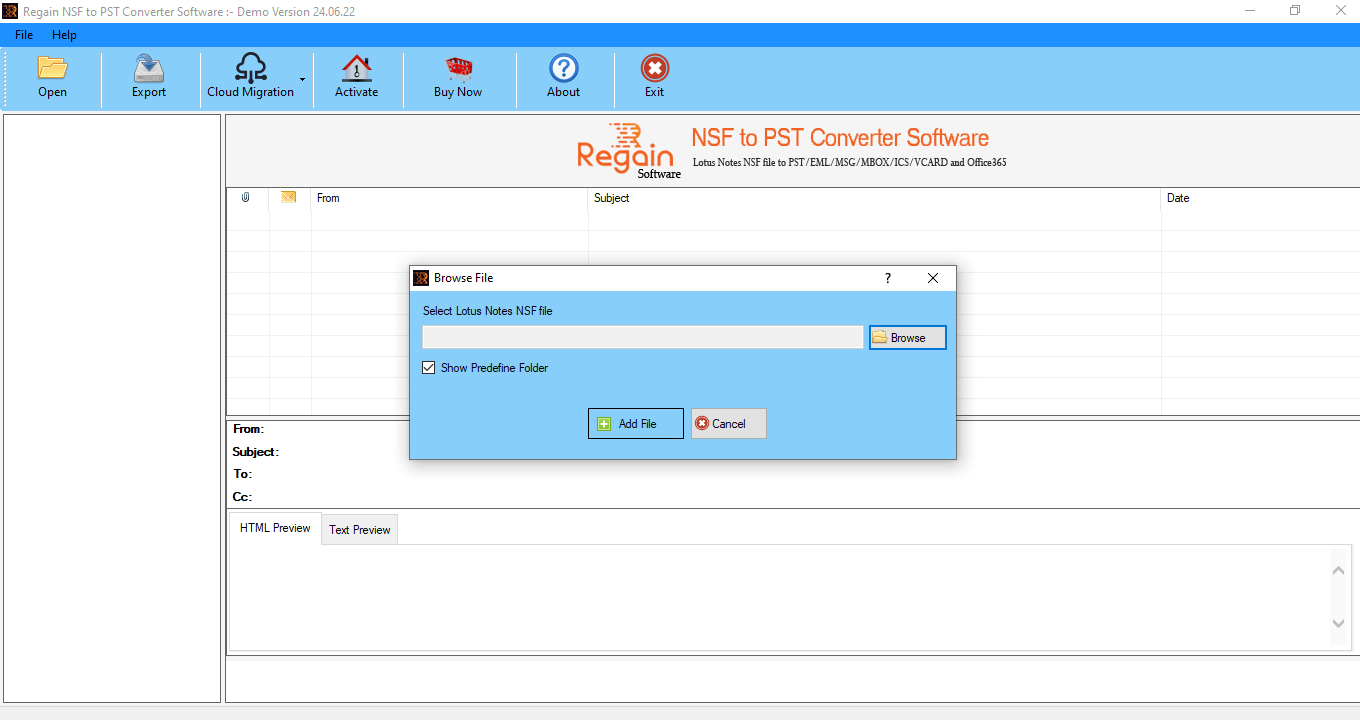1360x720 pixels.
Task: Click the Activate toolbar icon
Action: point(356,69)
